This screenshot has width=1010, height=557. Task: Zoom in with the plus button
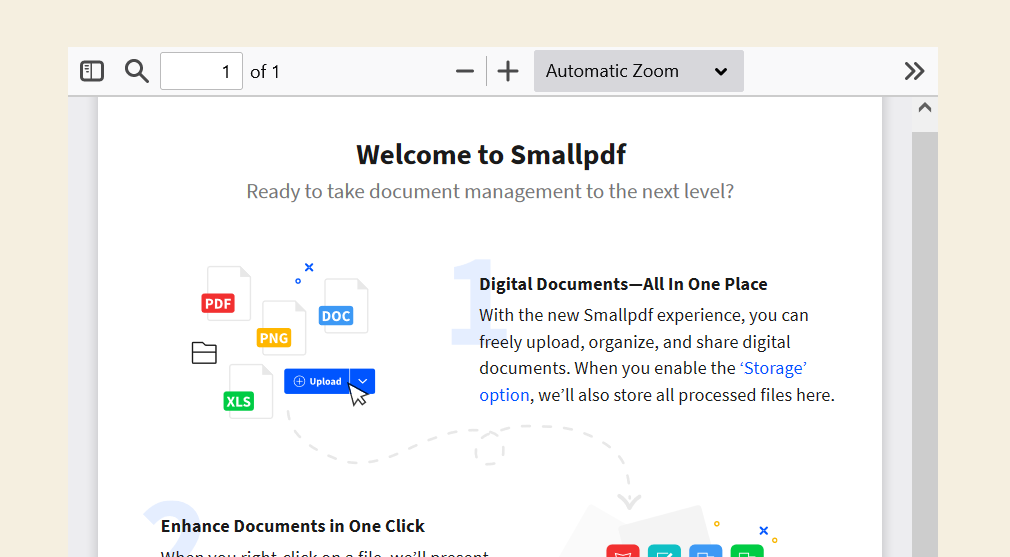[x=508, y=71]
